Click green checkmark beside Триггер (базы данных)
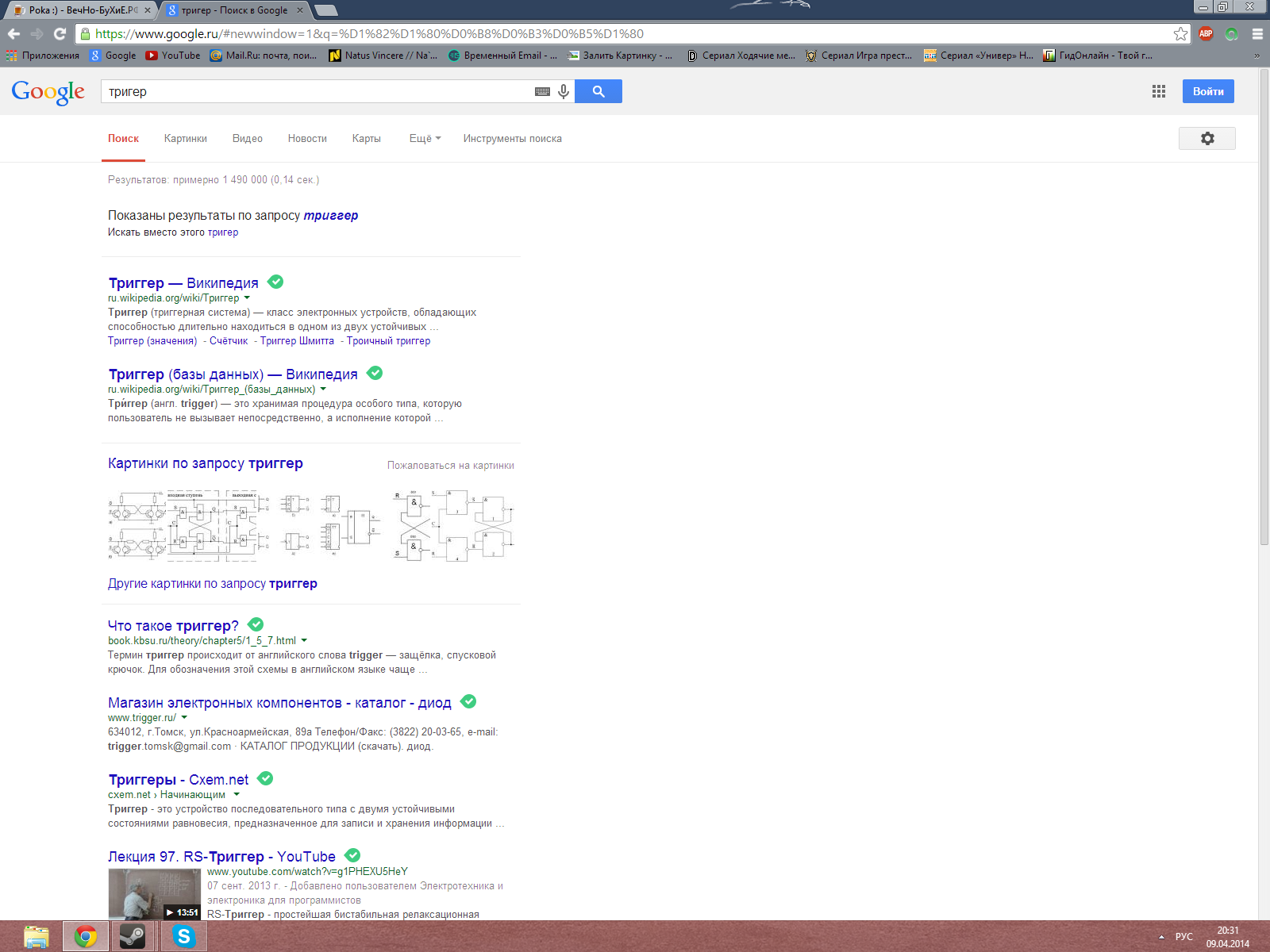 pos(375,373)
